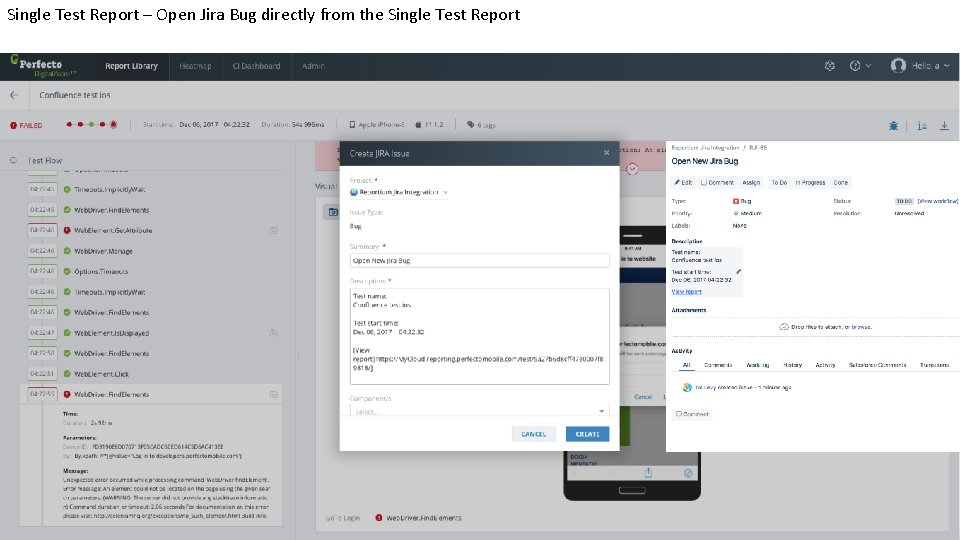Open the Project dropdown in JIRA dialog
The height and width of the screenshot is (540, 960).
click(x=399, y=192)
